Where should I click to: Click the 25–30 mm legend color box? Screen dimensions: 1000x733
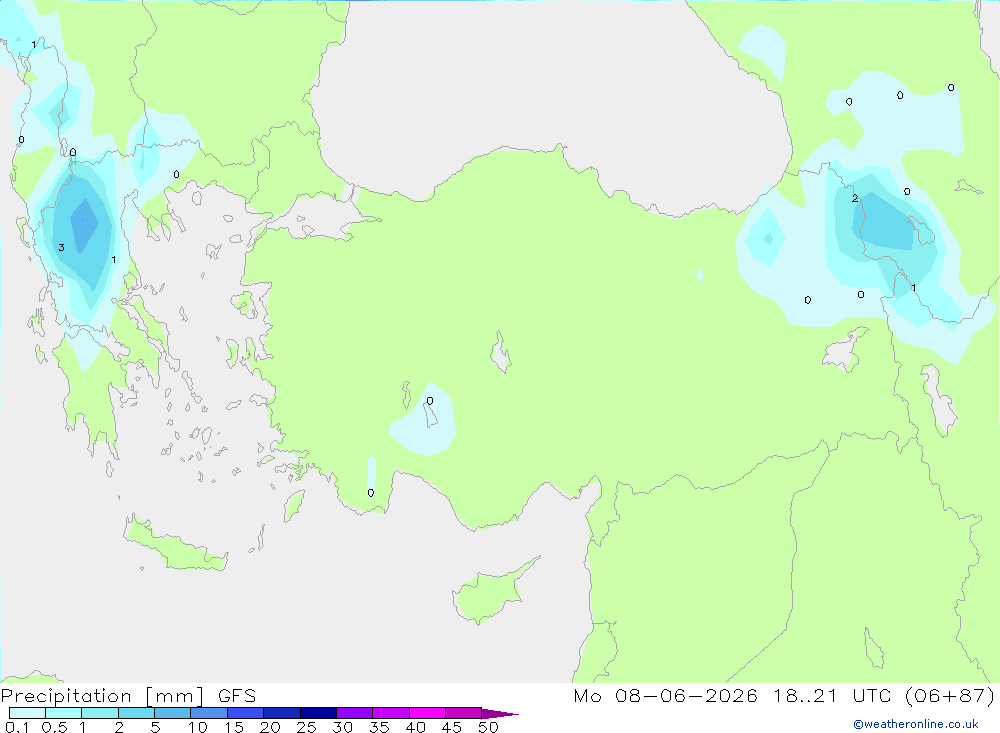click(x=318, y=713)
